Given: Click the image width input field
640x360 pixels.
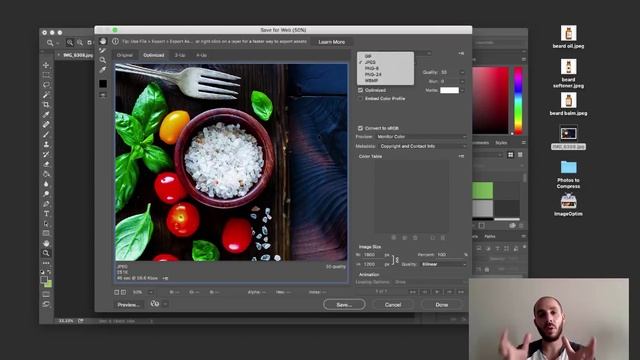Looking at the screenshot, I should [373, 255].
